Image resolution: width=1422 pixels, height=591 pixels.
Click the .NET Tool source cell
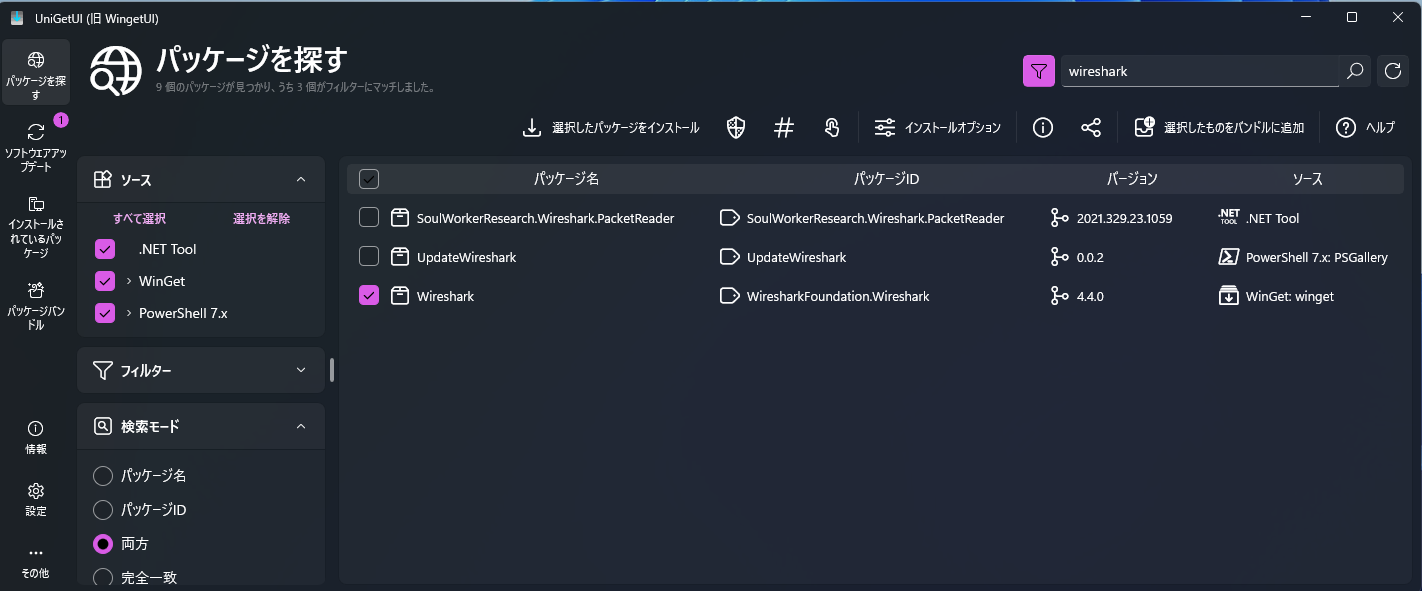pos(1273,218)
